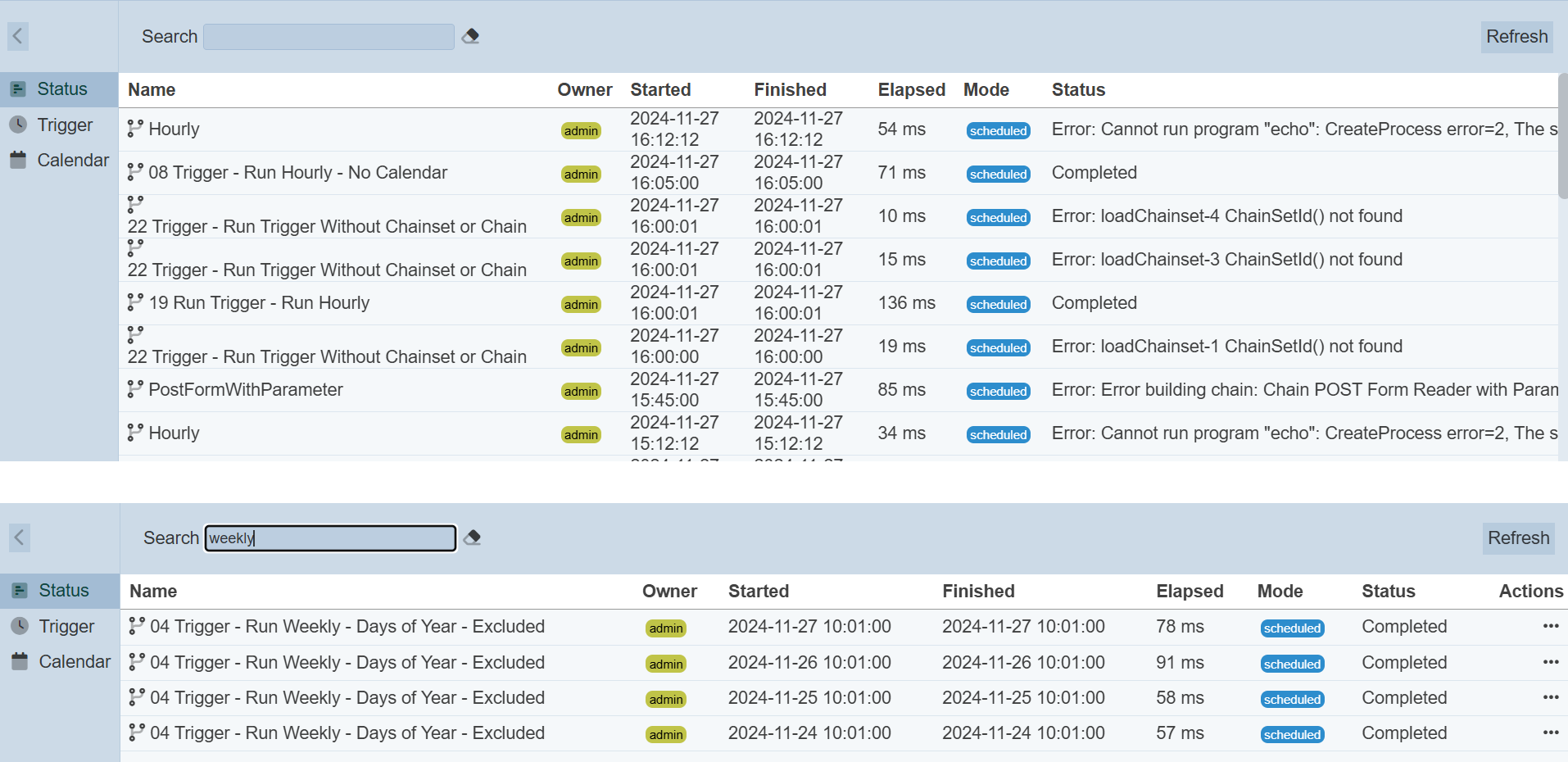Click the chain icon next to PostFormWithParameter
The image size is (1568, 762).
coord(135,389)
